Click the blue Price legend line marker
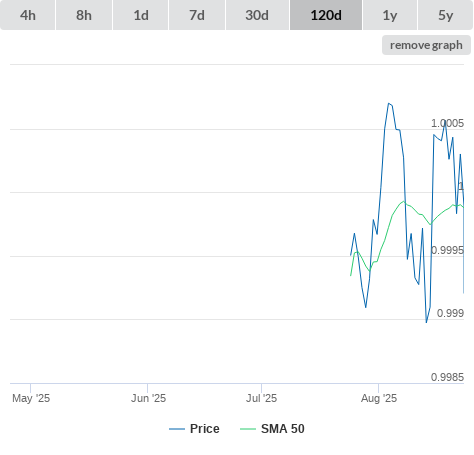The image size is (474, 455). (177, 429)
